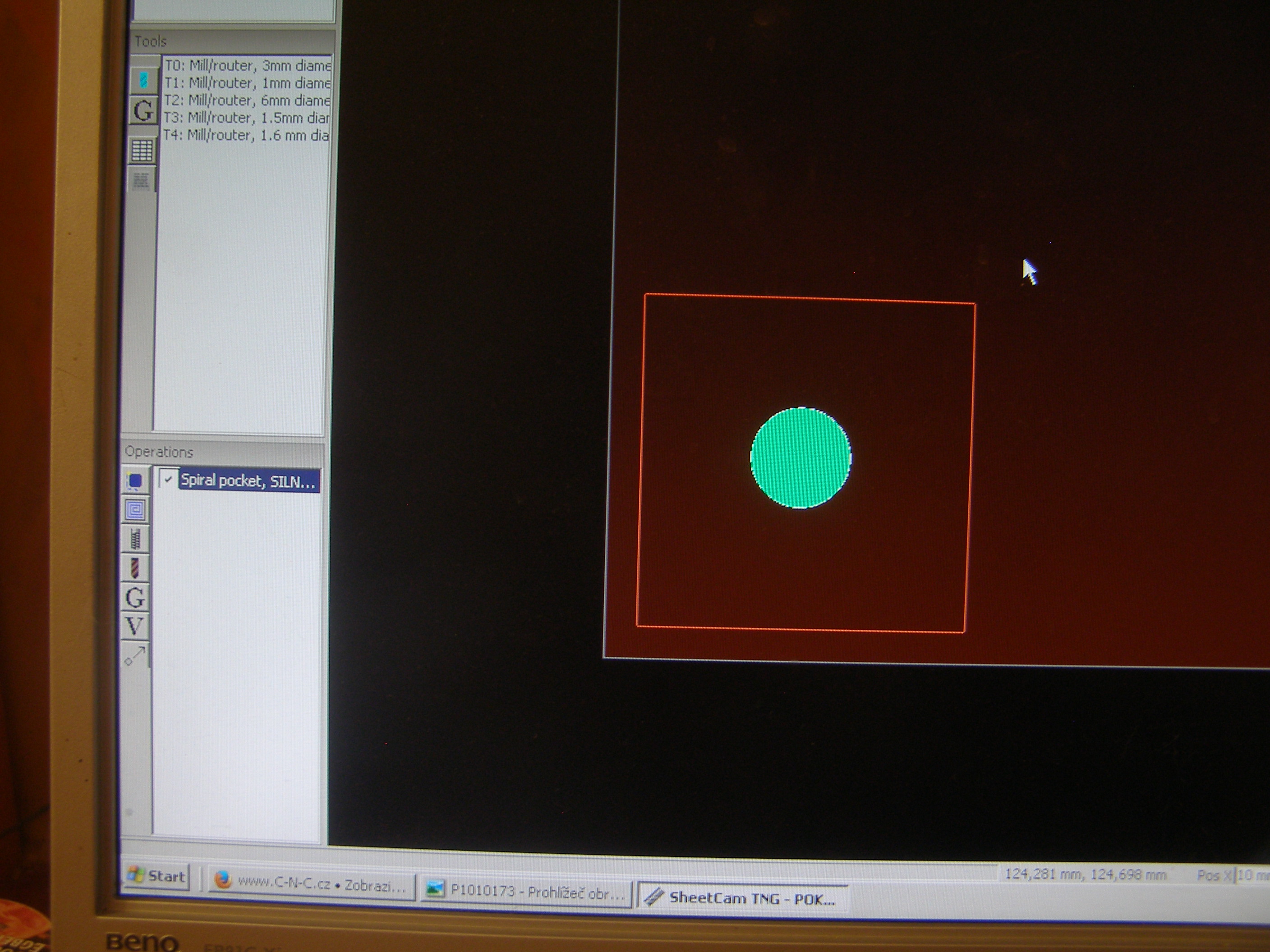
Task: Open the tool table grid icon
Action: [142, 151]
